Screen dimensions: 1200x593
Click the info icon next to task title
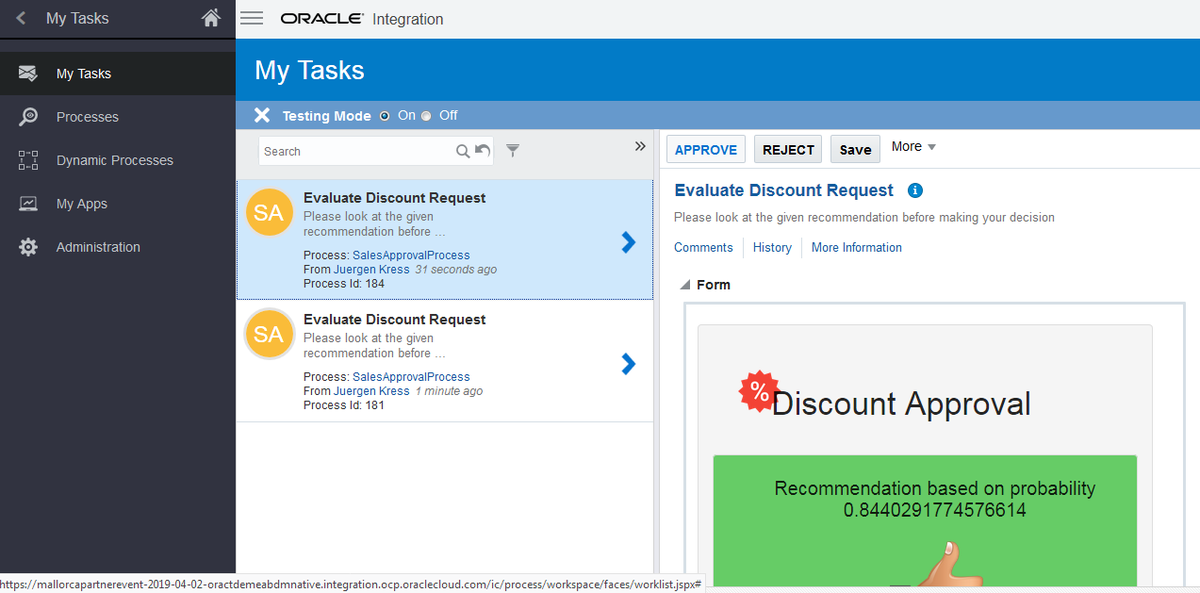pyautogui.click(x=914, y=190)
